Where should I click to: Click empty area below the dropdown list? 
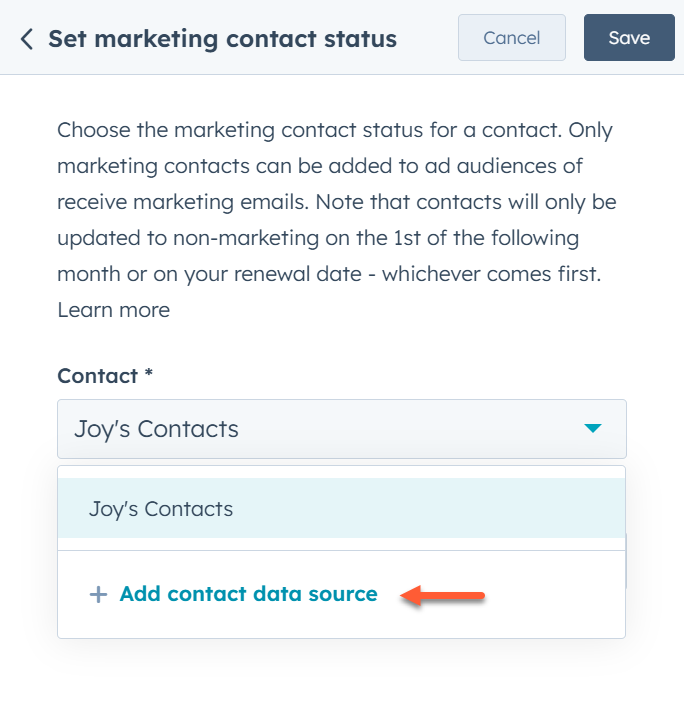341,672
